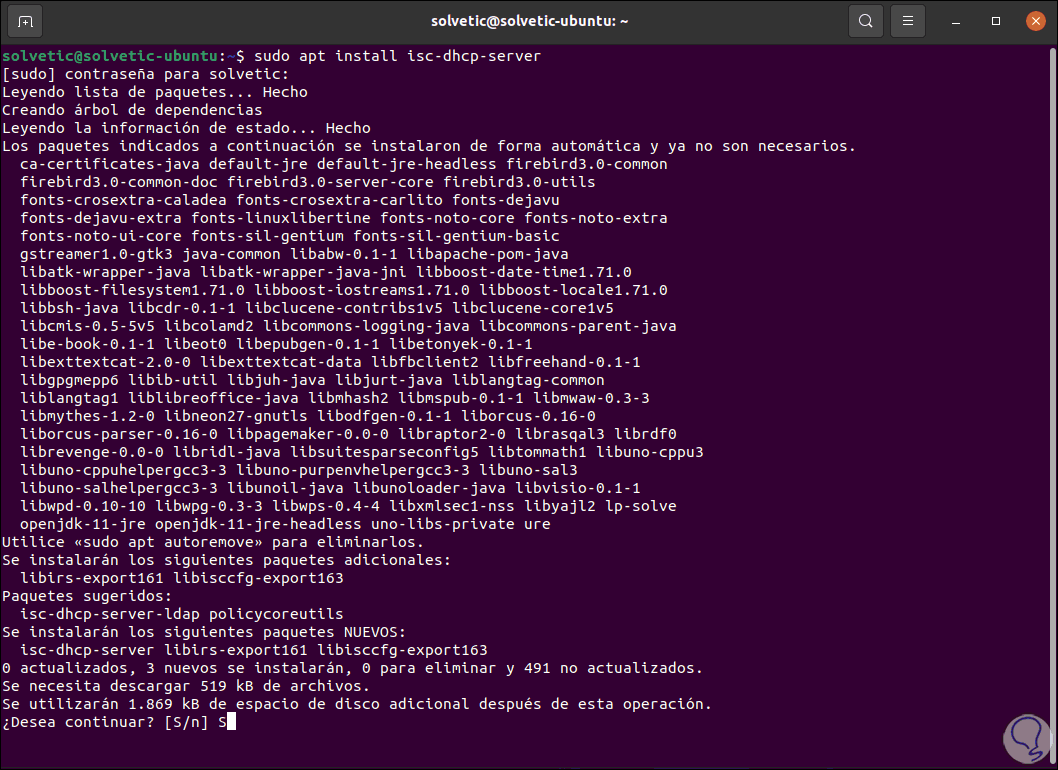This screenshot has width=1058, height=770.
Task: Click the 'liblangtag-common' package name
Action: (x=528, y=381)
